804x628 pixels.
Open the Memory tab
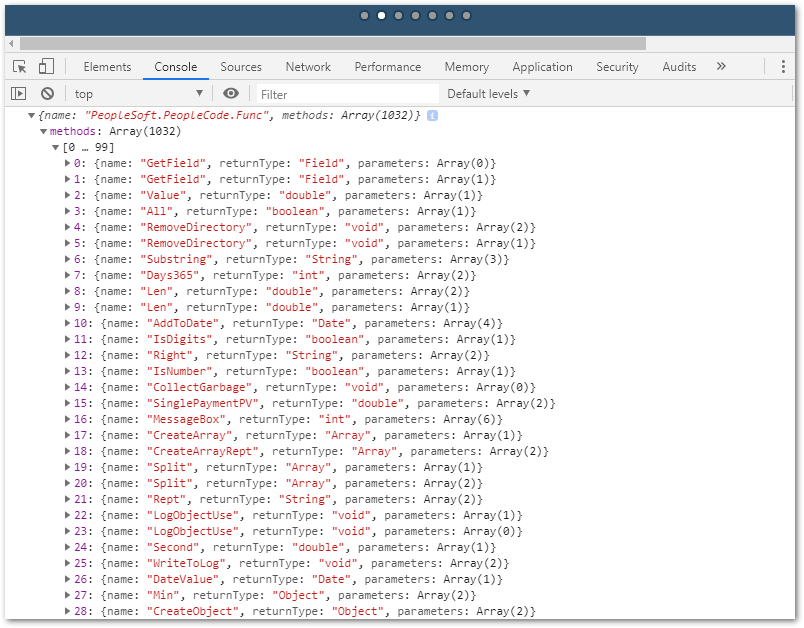[467, 67]
